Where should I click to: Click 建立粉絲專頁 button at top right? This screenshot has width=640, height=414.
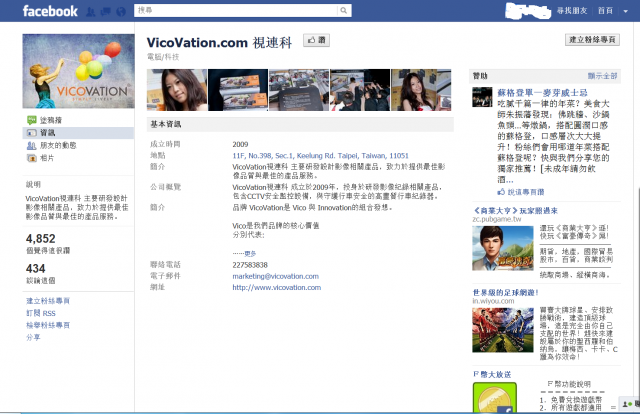[x=592, y=40]
